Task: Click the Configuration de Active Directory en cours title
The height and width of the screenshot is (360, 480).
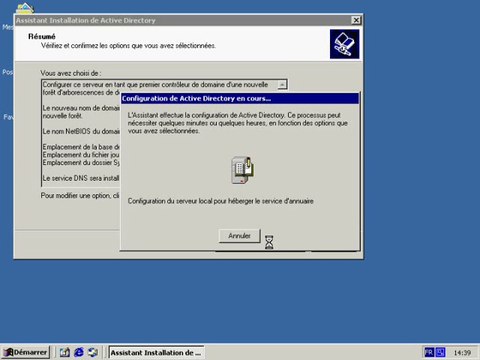Action: pyautogui.click(x=196, y=98)
